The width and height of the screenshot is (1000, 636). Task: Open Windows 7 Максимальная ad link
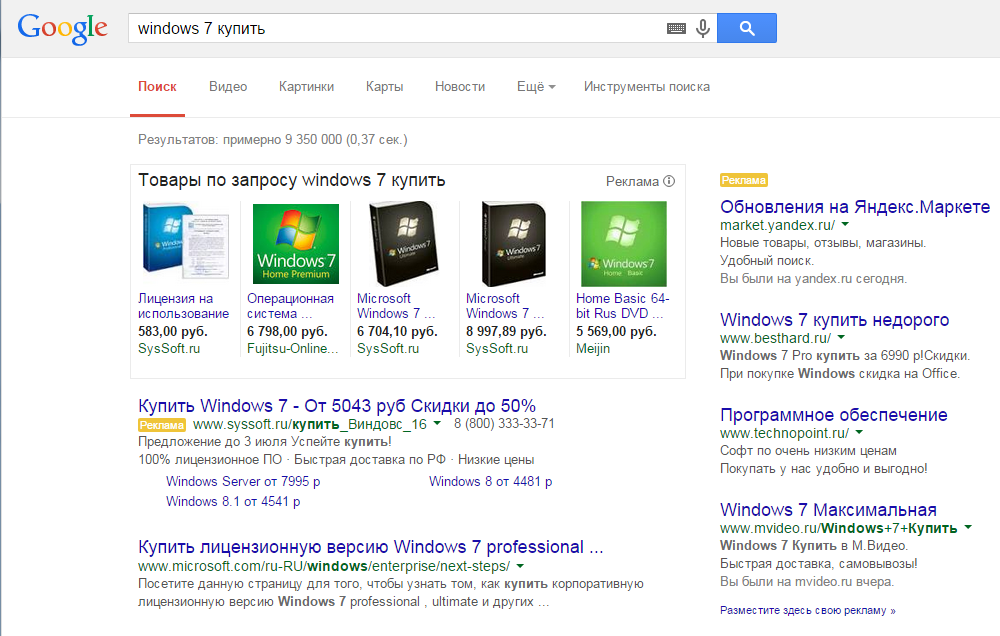pyautogui.click(x=828, y=510)
